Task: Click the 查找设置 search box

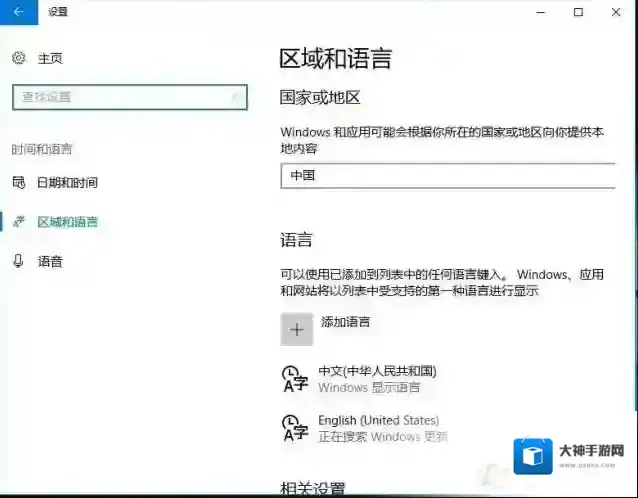Action: click(120, 96)
